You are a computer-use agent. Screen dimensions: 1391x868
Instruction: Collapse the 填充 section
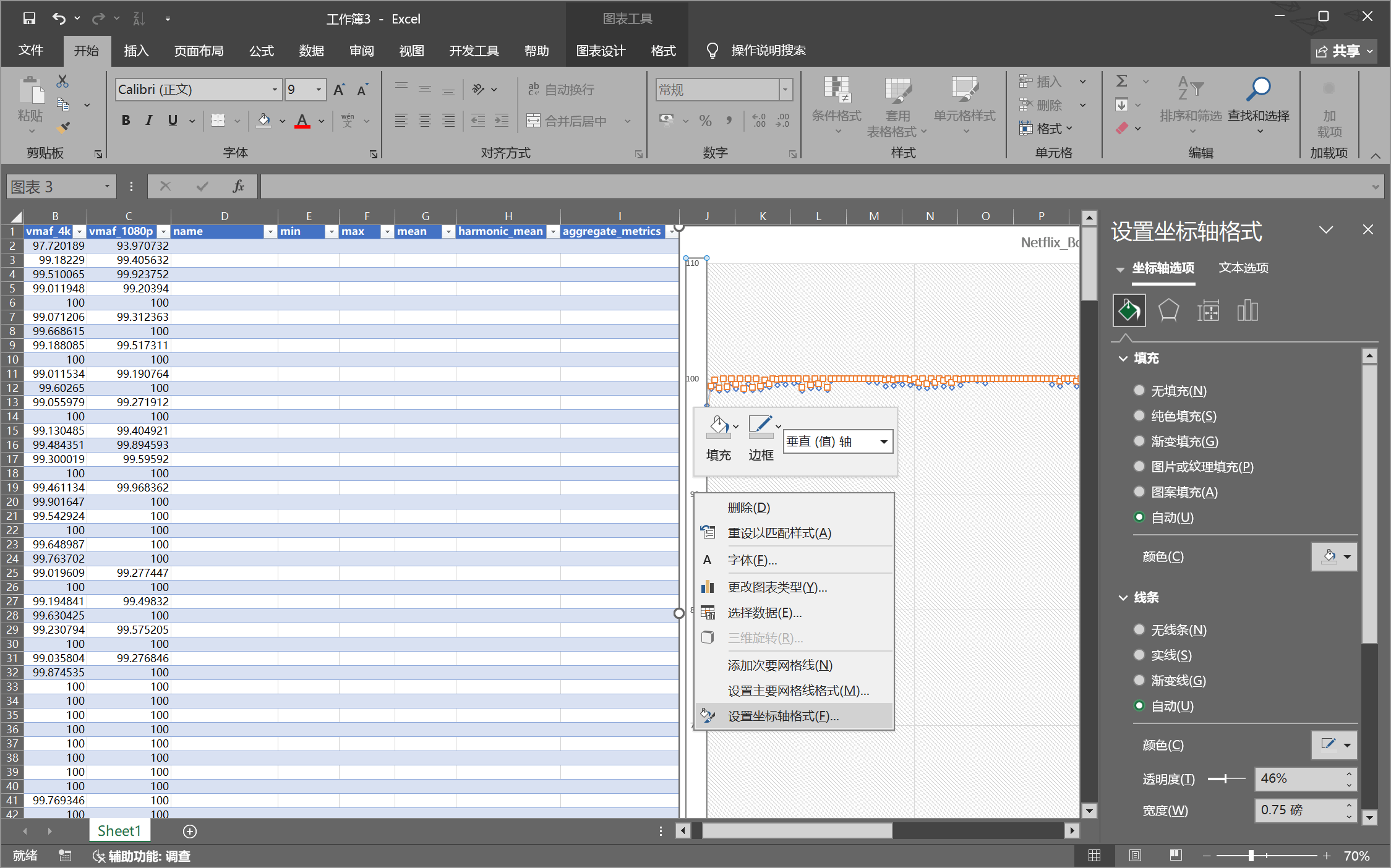pos(1123,358)
